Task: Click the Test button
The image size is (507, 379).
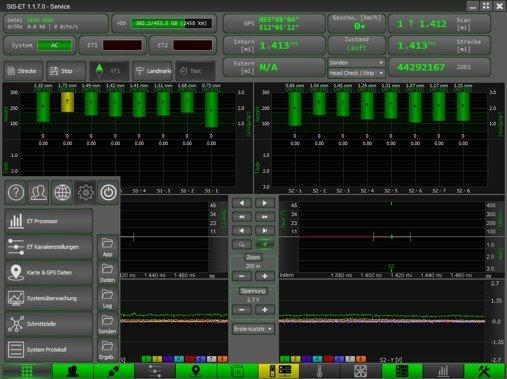Action: point(195,71)
